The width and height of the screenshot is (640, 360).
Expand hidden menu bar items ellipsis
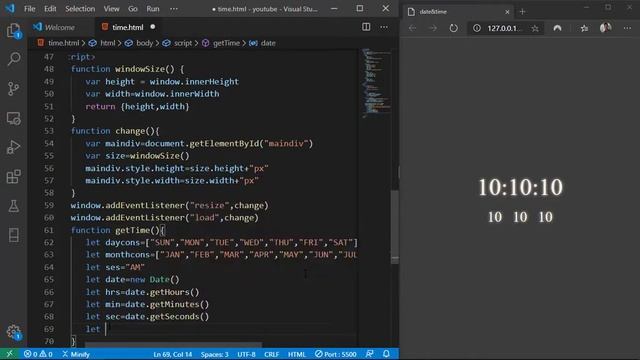(x=174, y=9)
